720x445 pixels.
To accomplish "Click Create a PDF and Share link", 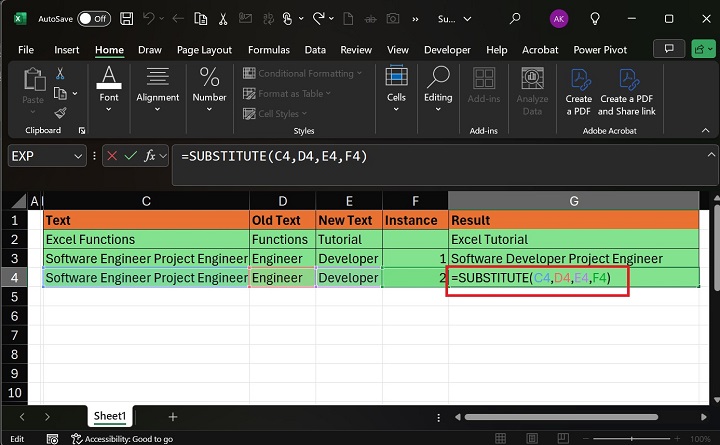I will coord(627,90).
